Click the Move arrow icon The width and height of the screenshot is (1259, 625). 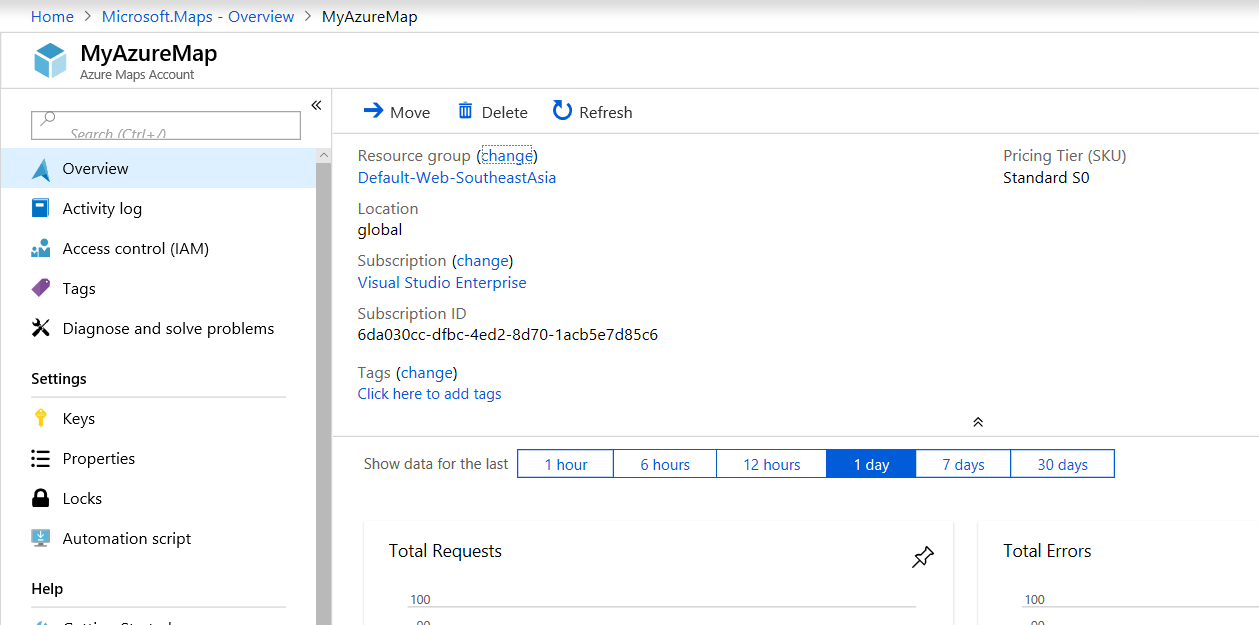(x=373, y=111)
